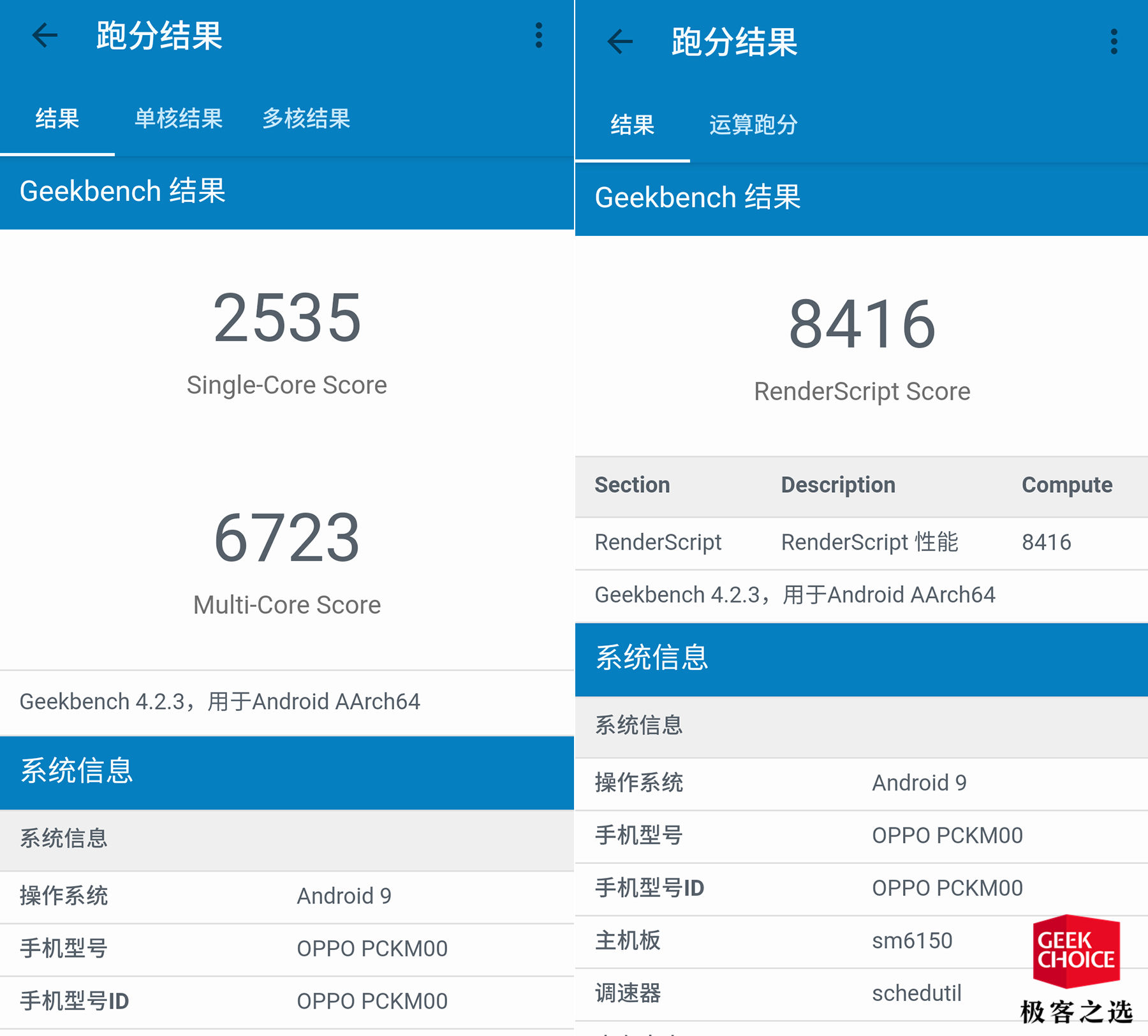This screenshot has height=1036, width=1148.
Task: Open the three-dot overflow menu in left screen
Action: pos(539,35)
